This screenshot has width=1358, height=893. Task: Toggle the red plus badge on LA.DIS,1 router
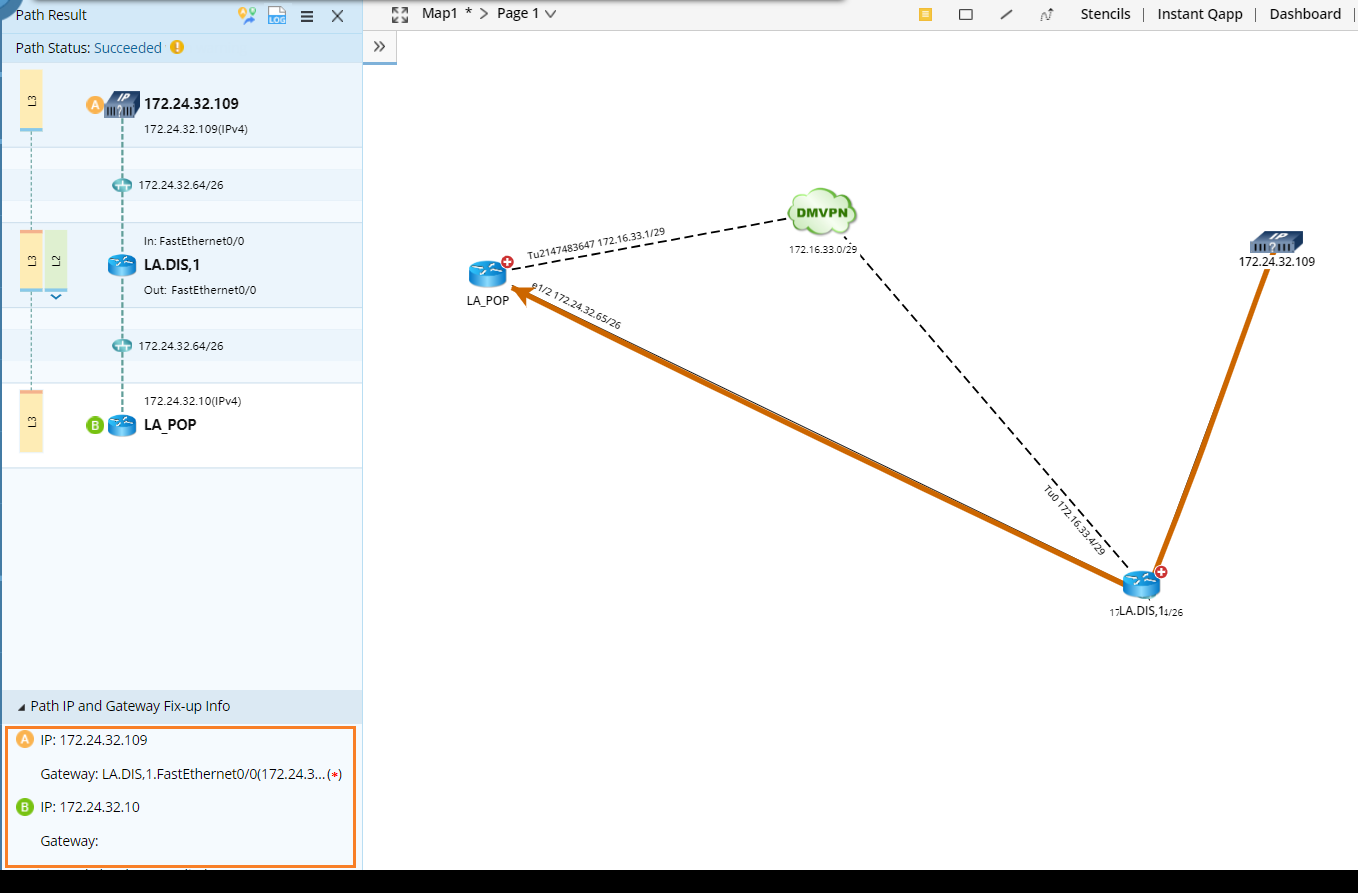coord(1159,571)
